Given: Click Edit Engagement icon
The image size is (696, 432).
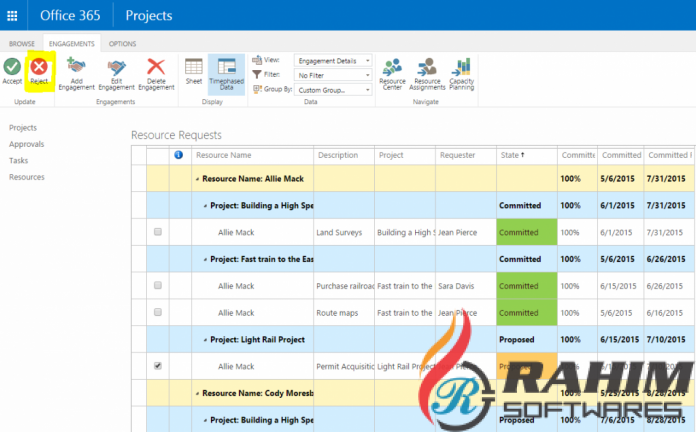Looking at the screenshot, I should [x=116, y=67].
